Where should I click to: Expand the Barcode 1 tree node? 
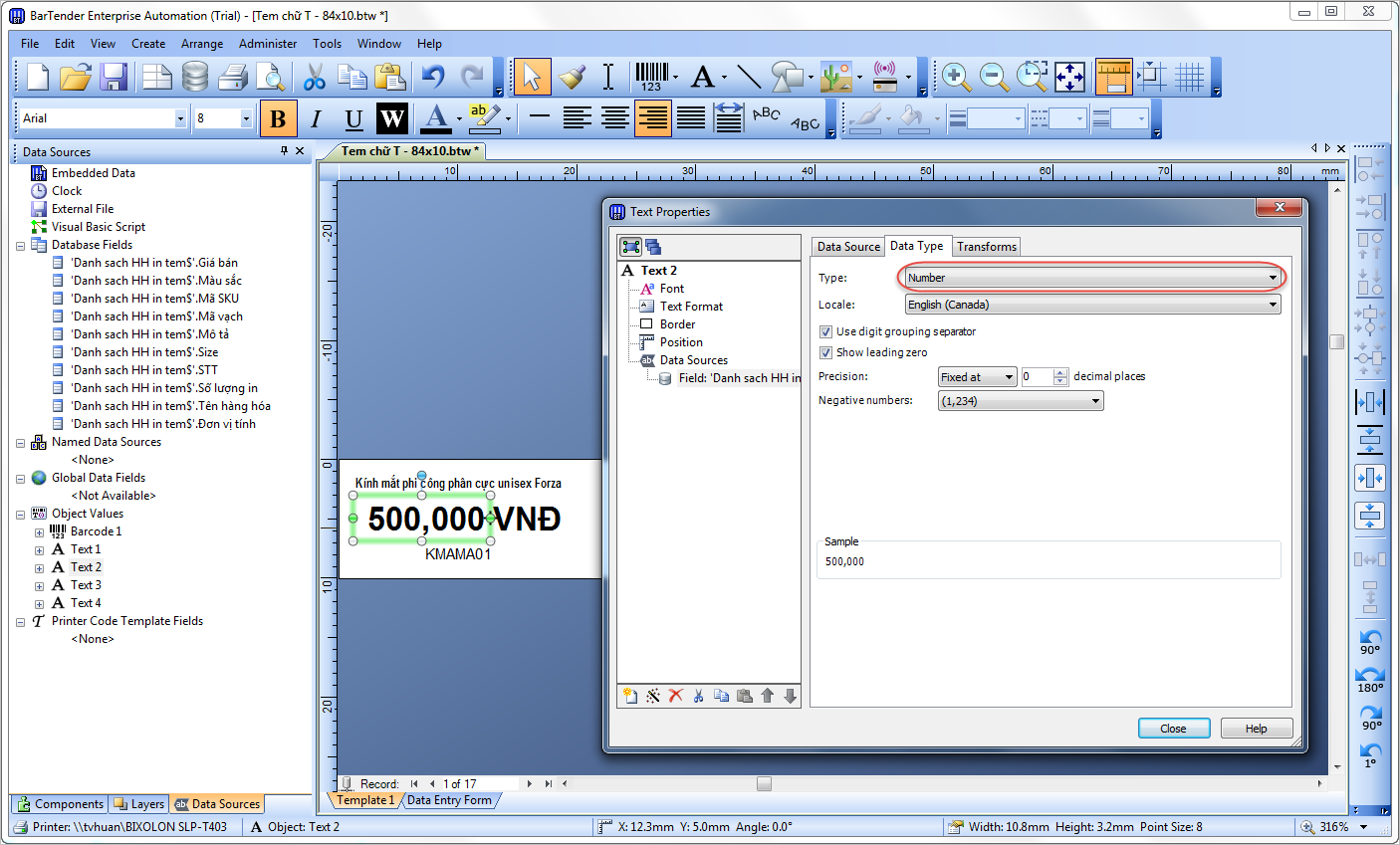(x=39, y=531)
